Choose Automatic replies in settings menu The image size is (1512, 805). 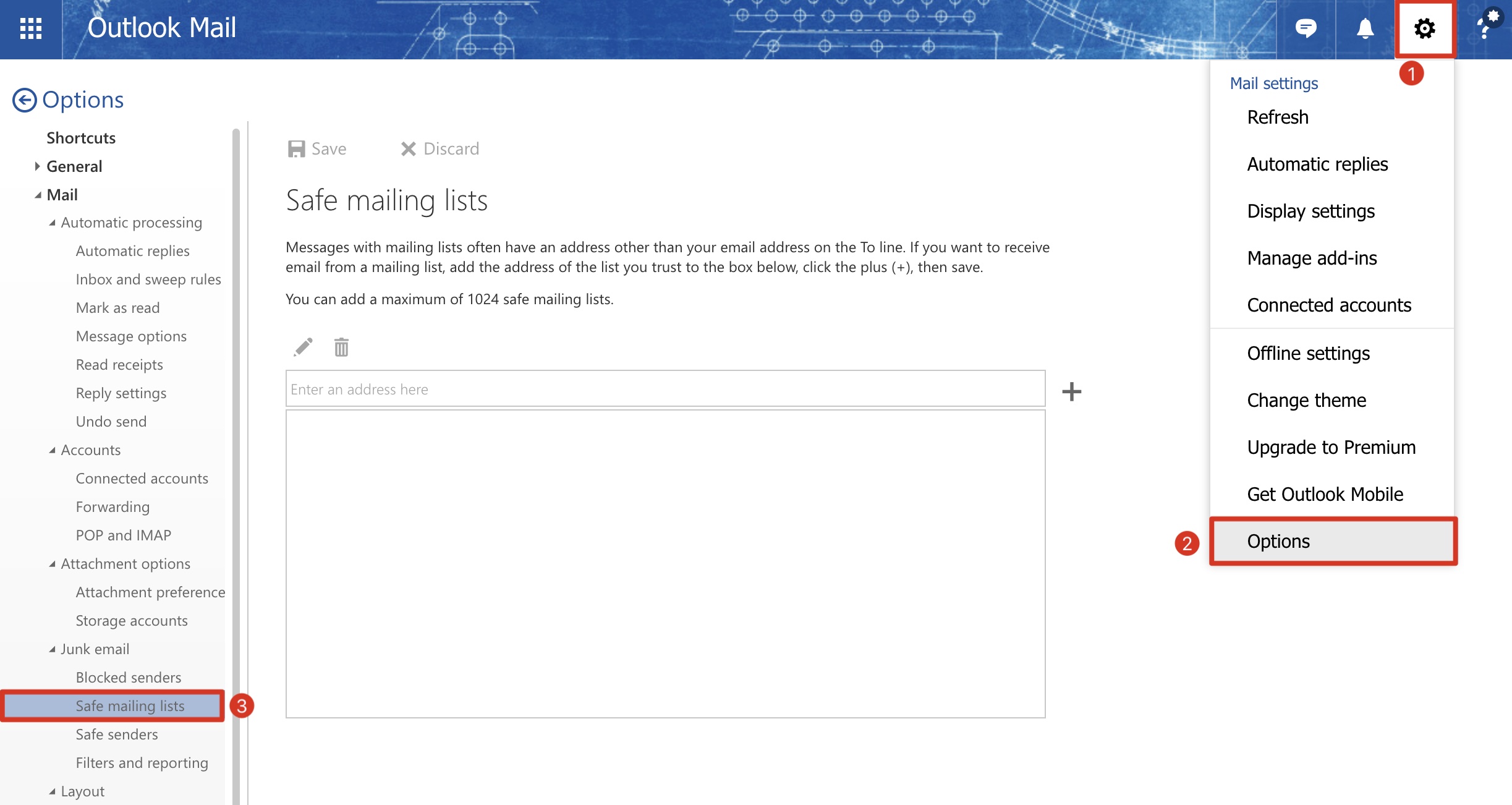pos(1317,164)
